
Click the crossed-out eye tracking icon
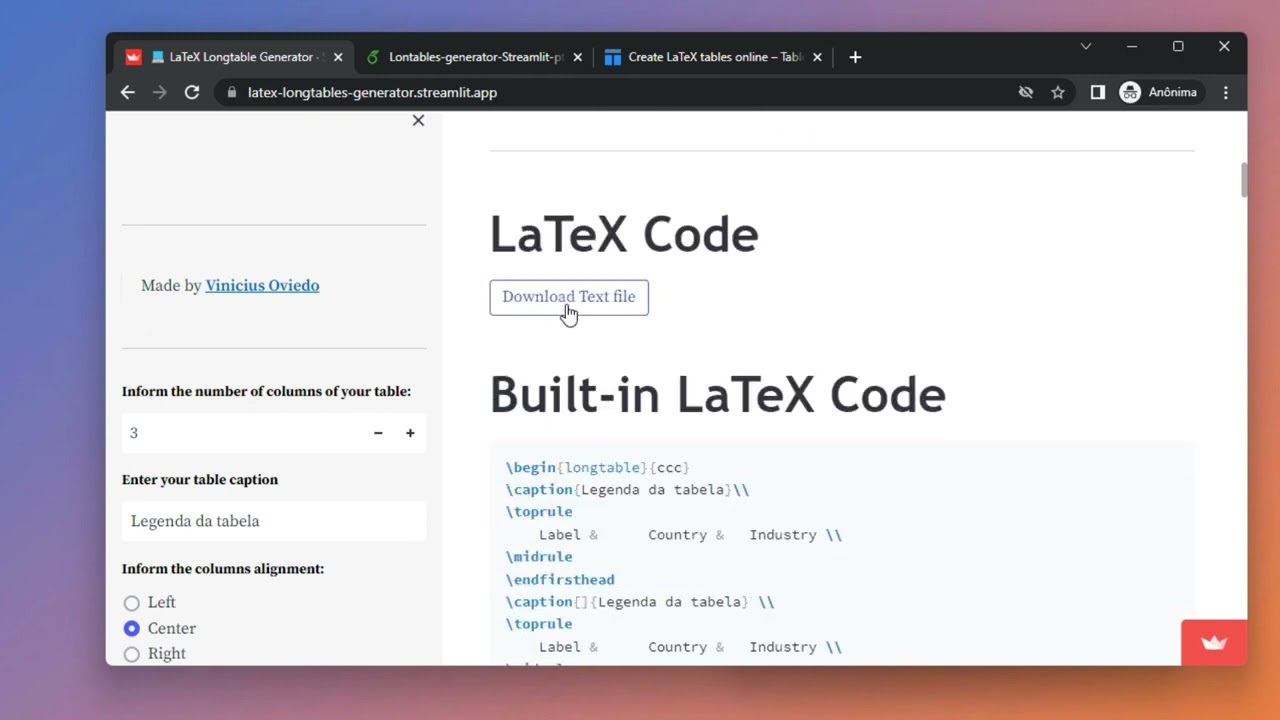tap(1026, 92)
